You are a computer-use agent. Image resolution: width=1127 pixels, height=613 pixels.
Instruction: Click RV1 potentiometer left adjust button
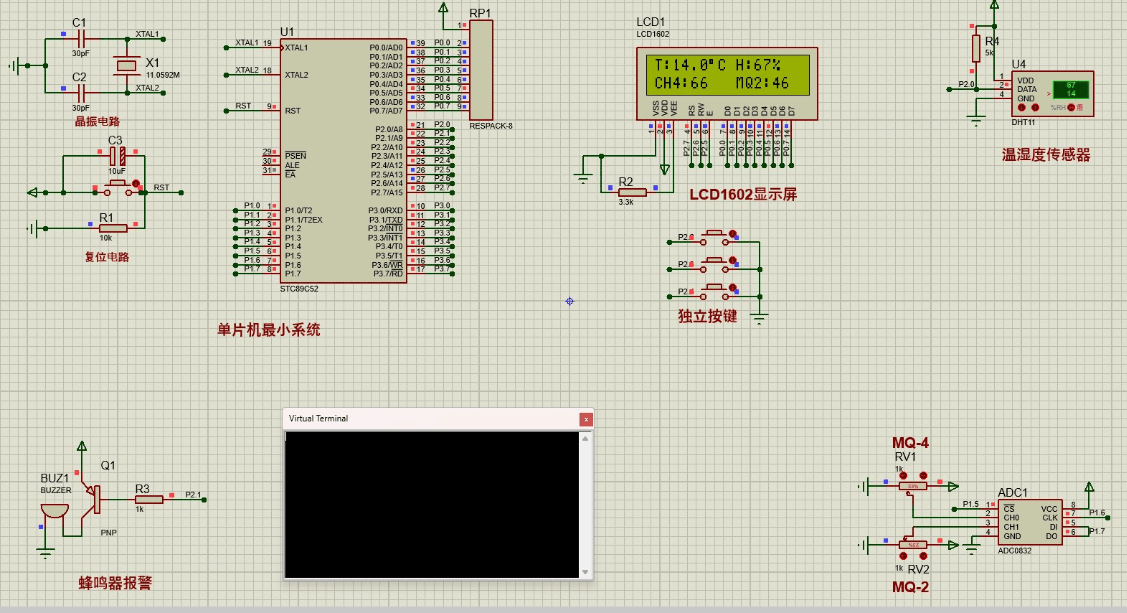click(902, 476)
